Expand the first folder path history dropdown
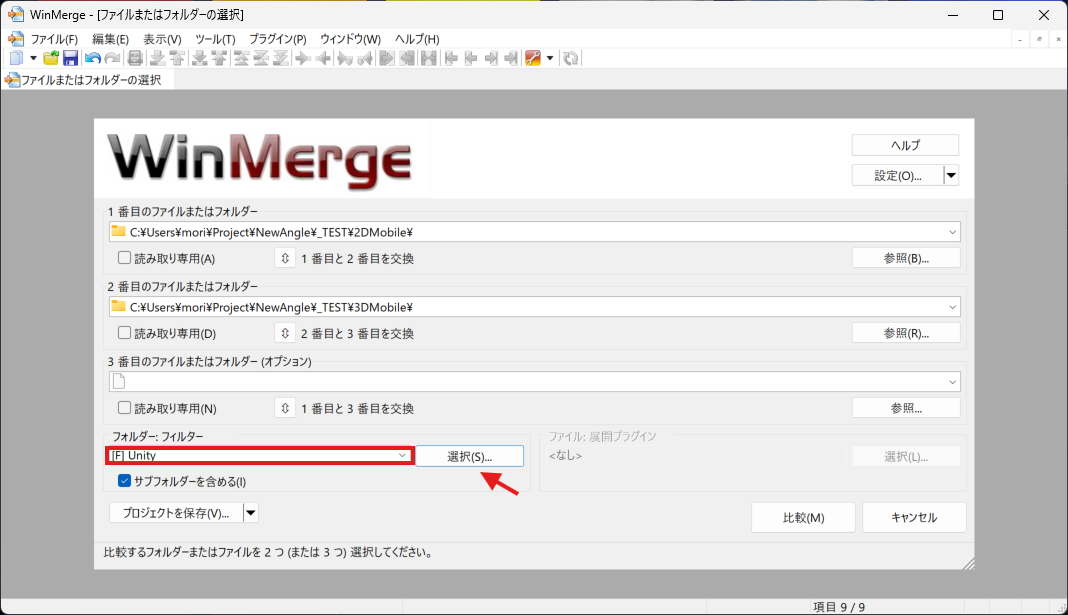 (952, 231)
